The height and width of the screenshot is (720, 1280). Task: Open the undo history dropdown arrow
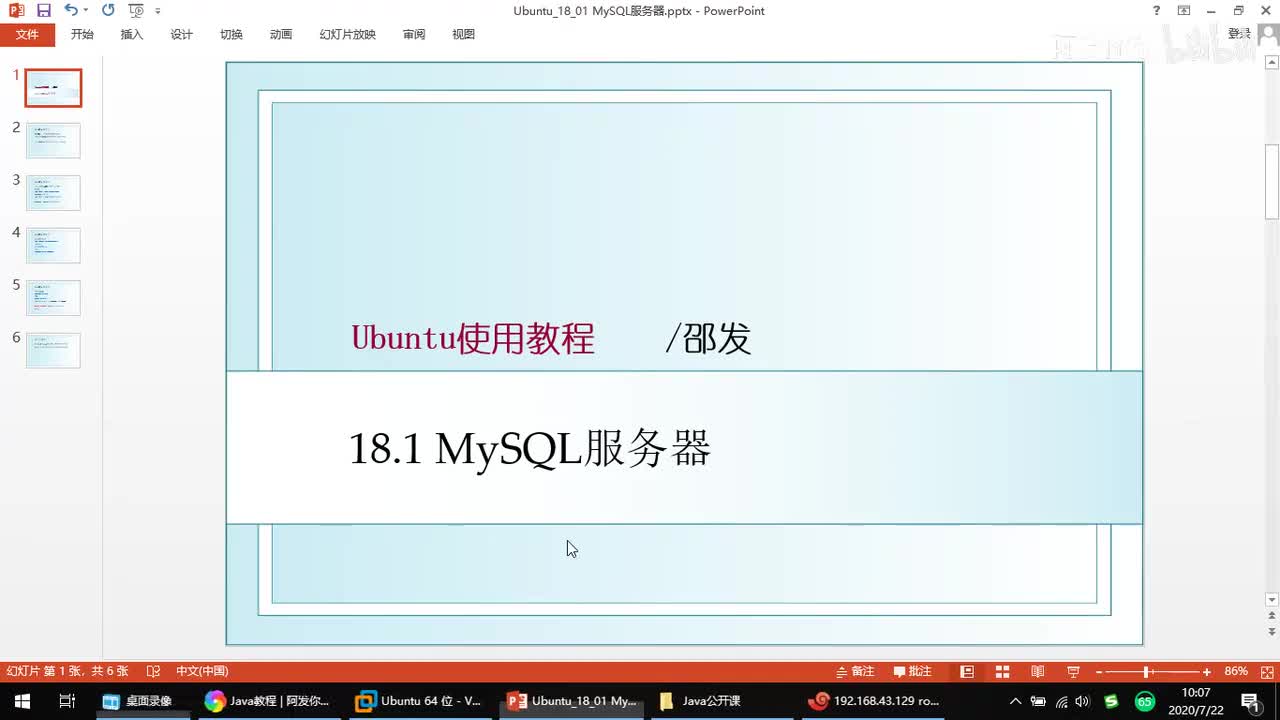click(85, 10)
